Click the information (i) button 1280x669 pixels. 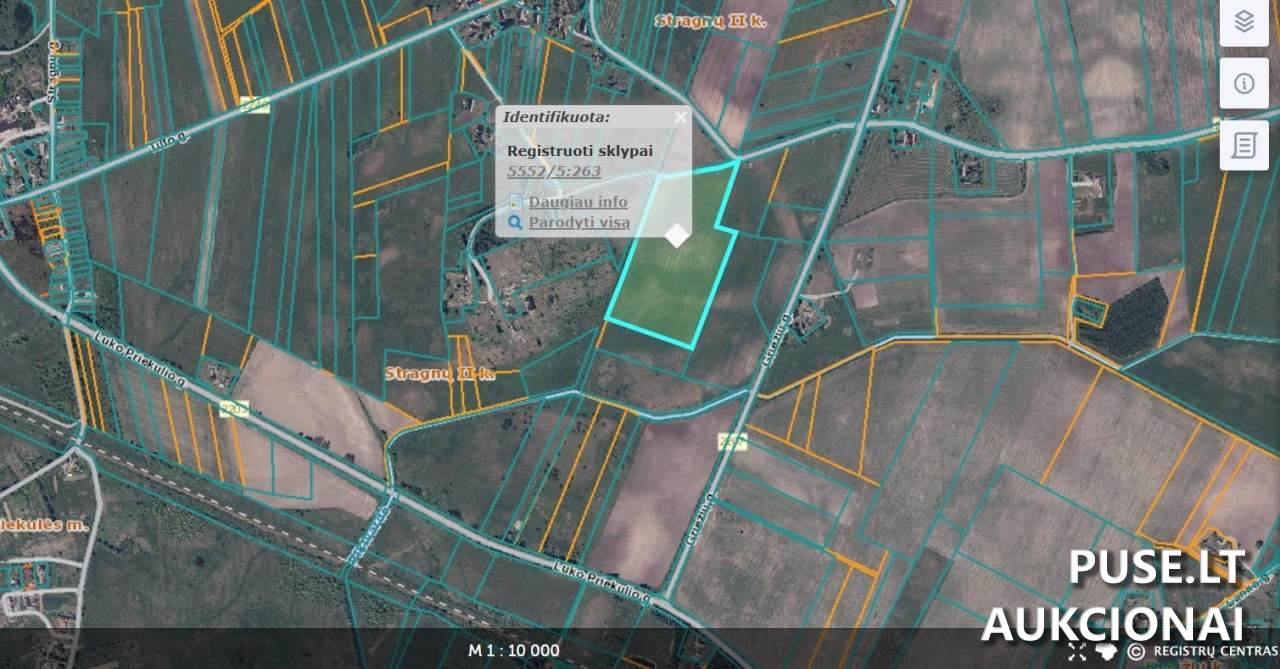click(x=1244, y=84)
